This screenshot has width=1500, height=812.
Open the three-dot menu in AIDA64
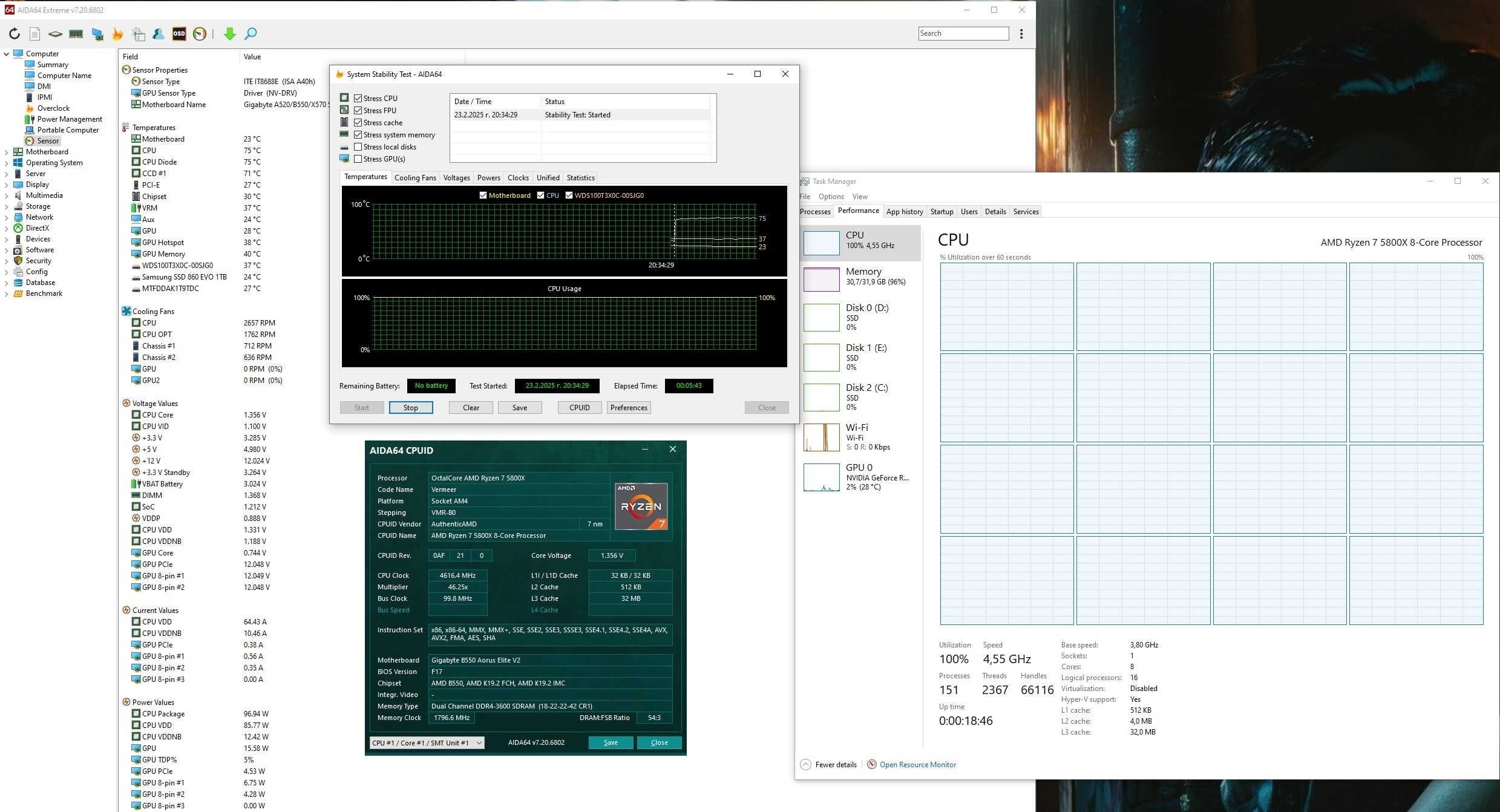[1021, 34]
